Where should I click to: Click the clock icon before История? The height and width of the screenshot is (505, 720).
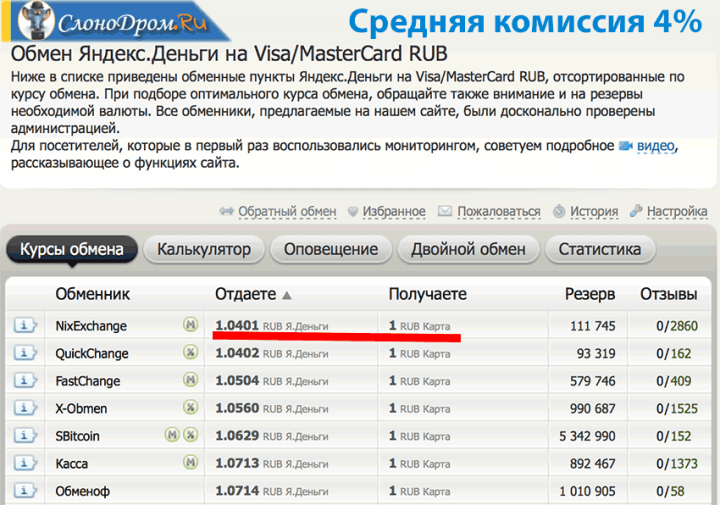coord(559,211)
